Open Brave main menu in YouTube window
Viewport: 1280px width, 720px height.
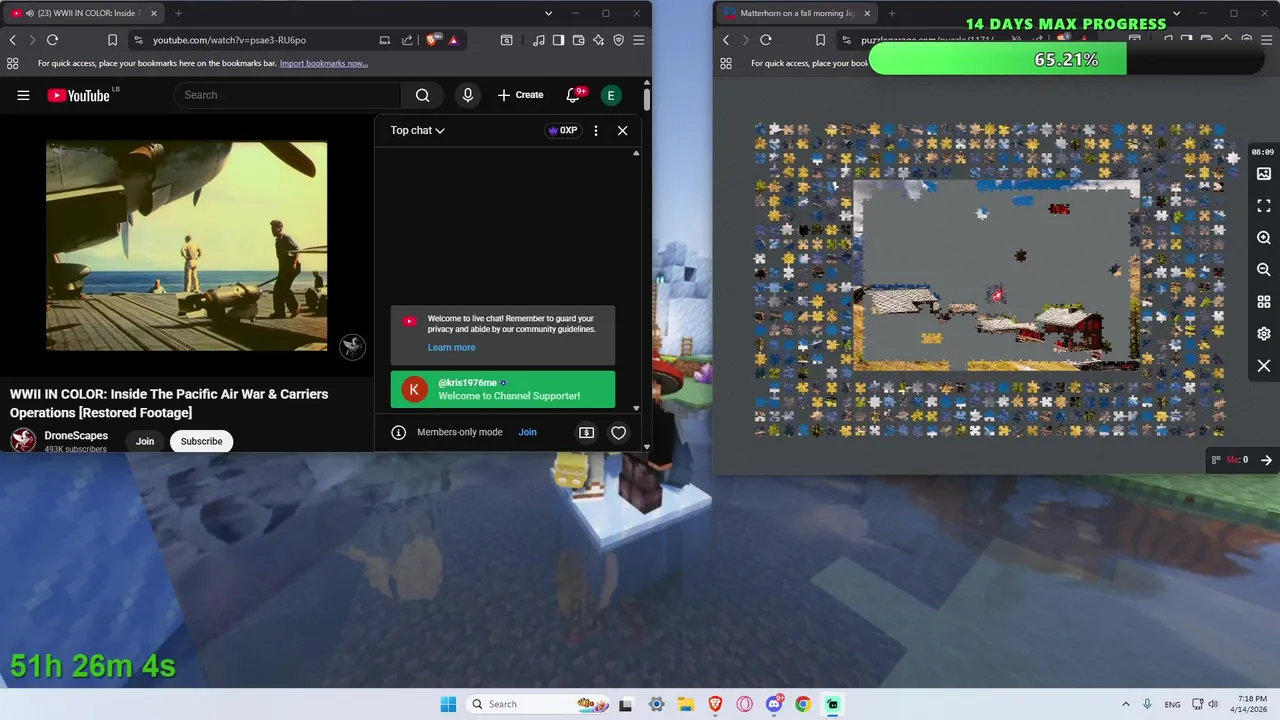(638, 40)
